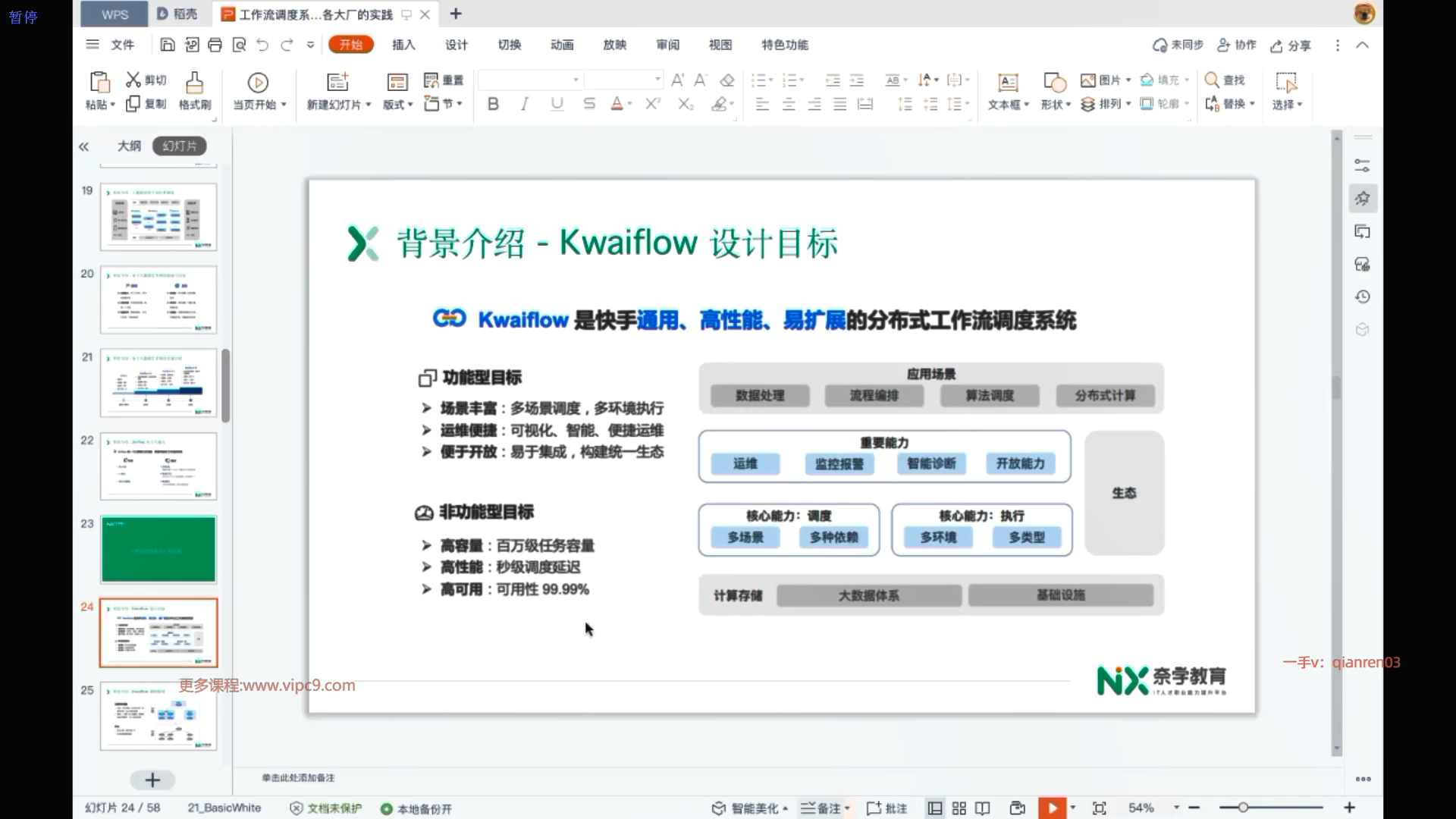Open the text box insert tool
The width and height of the screenshot is (1456, 819).
coord(1008,82)
